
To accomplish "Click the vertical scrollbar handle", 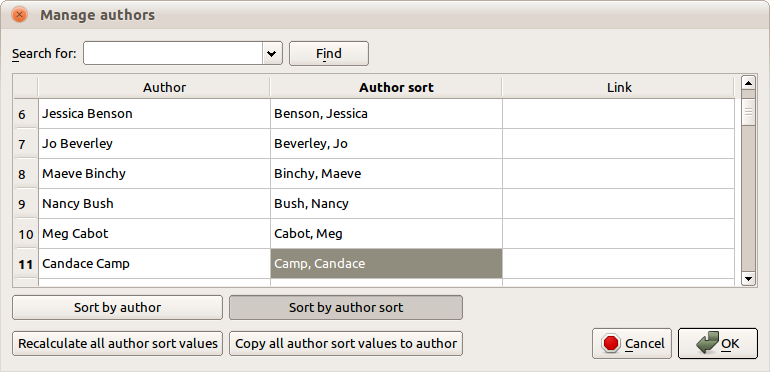I will 748,109.
